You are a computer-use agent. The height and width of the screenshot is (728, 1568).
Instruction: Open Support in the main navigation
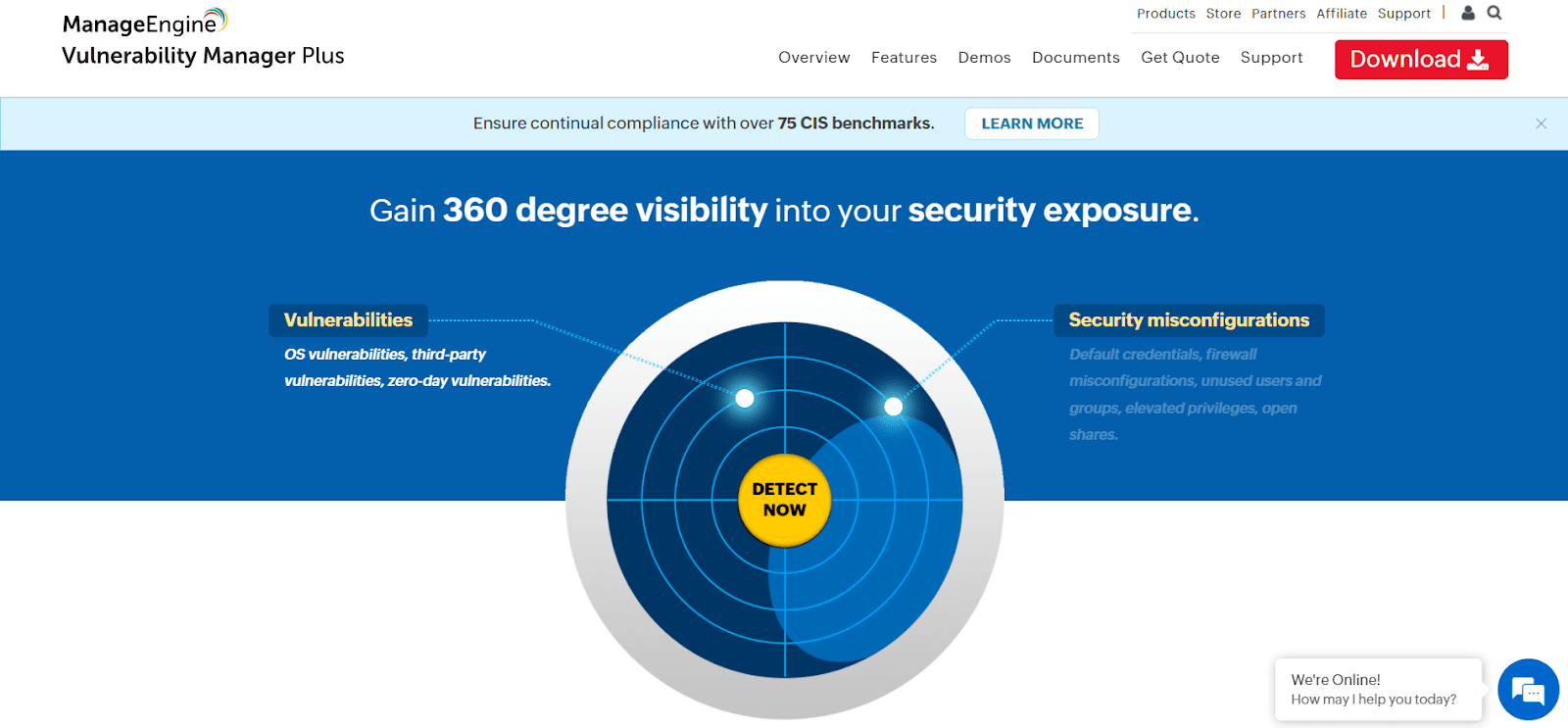(x=1272, y=58)
